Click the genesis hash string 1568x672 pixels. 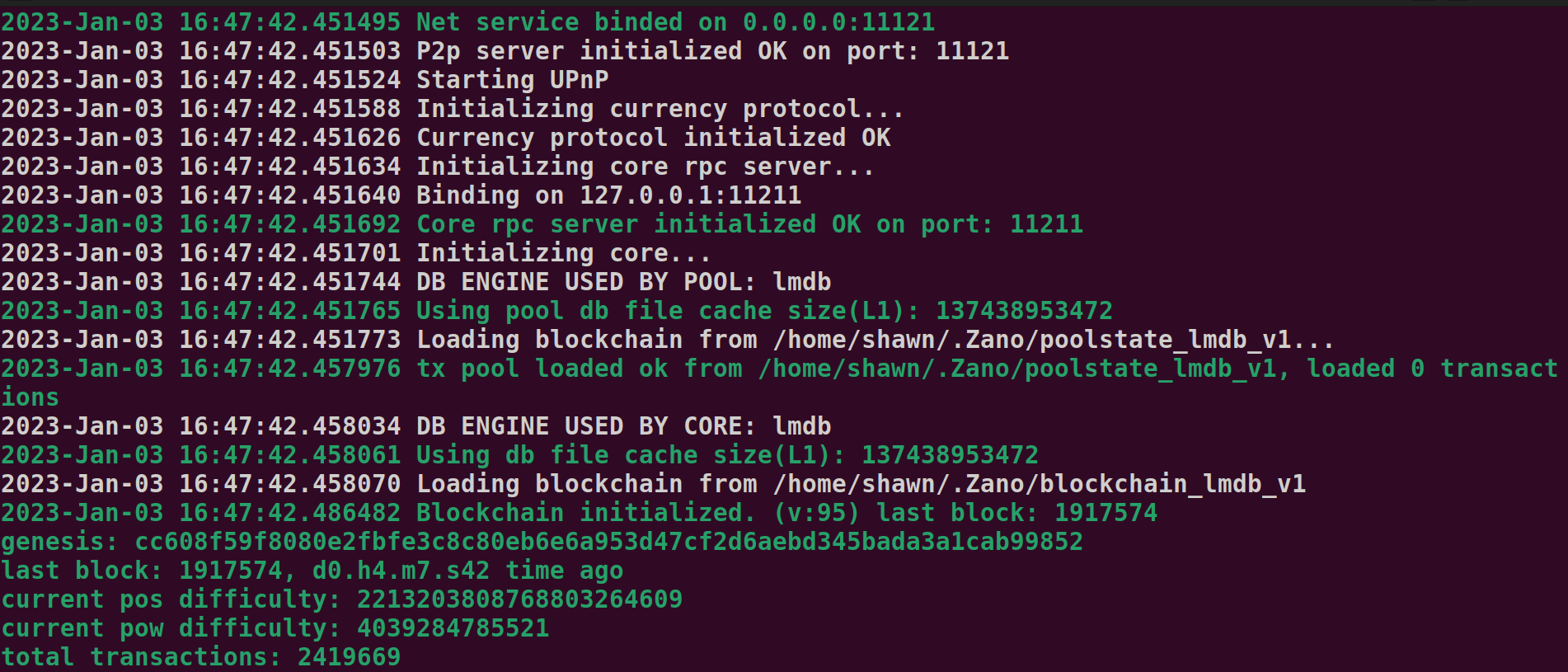tap(609, 542)
